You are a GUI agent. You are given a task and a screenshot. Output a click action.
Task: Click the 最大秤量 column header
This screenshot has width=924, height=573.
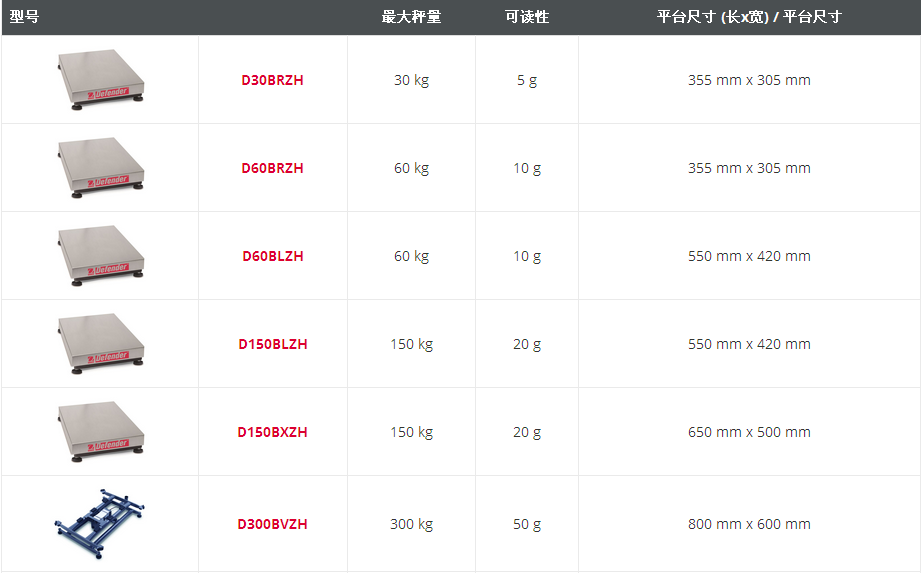click(411, 17)
